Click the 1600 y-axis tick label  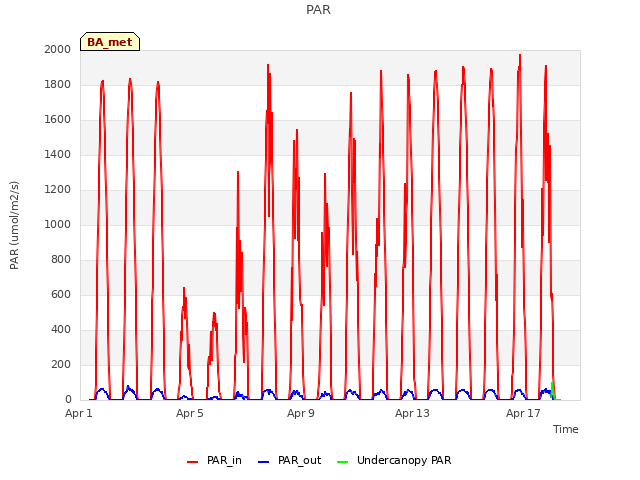[58, 120]
